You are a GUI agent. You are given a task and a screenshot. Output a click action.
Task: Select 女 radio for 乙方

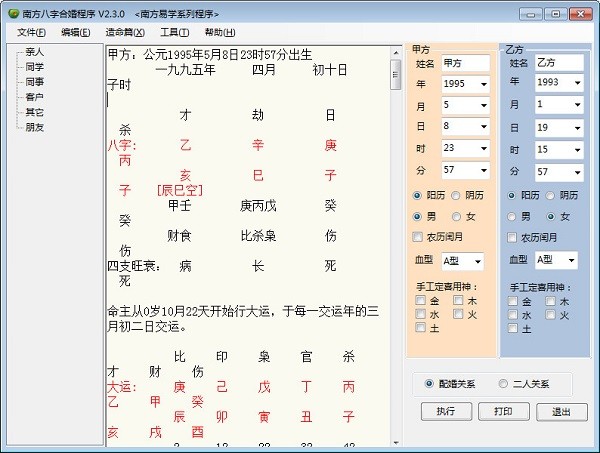551,217
